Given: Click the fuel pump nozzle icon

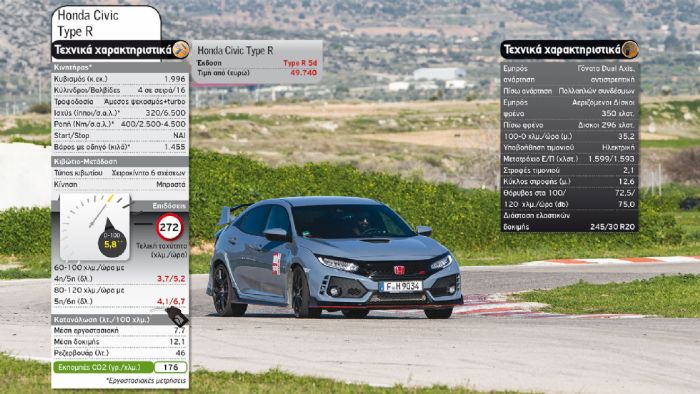Looking at the screenshot, I should click(x=178, y=316).
